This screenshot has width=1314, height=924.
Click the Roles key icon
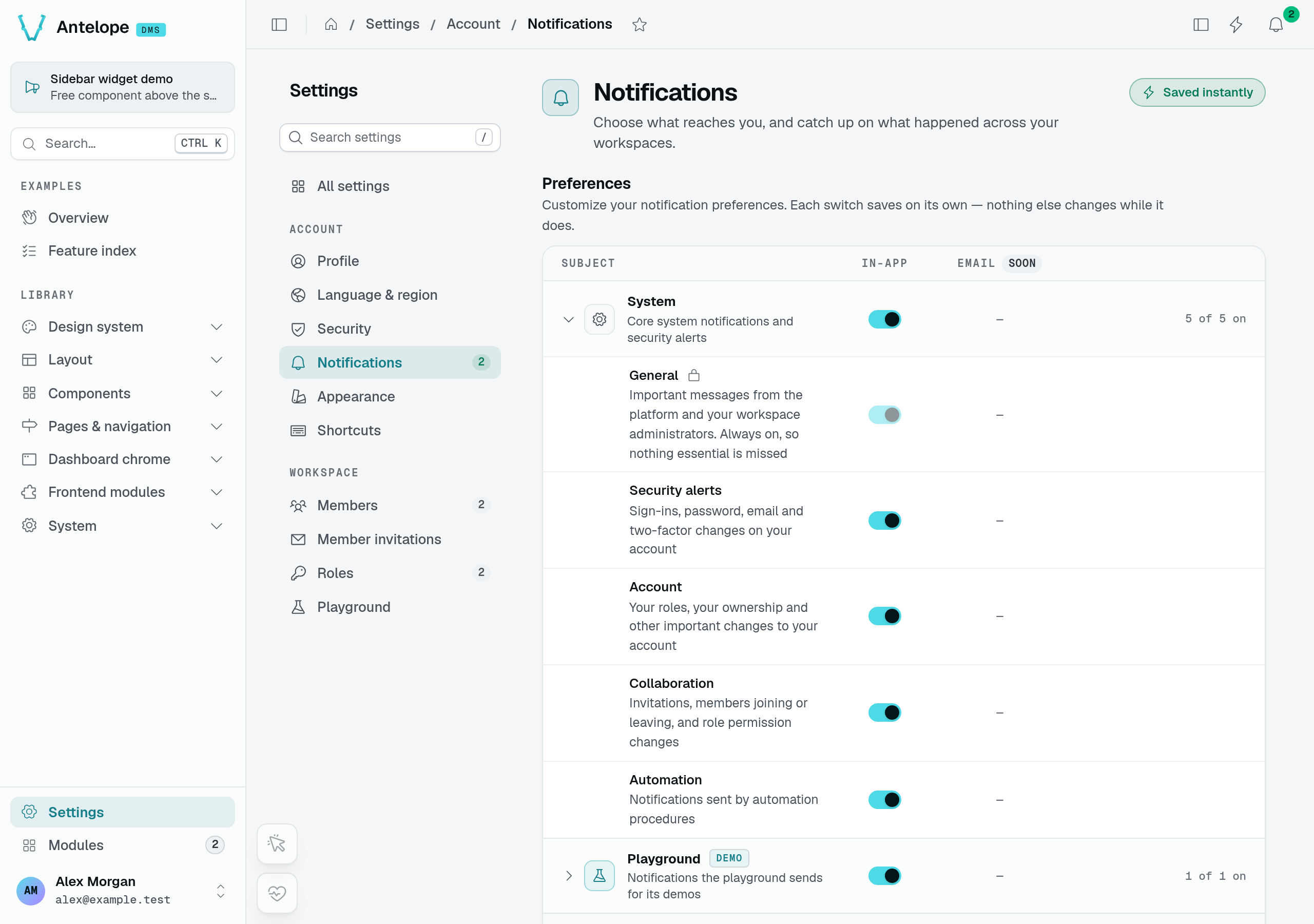pyautogui.click(x=298, y=573)
